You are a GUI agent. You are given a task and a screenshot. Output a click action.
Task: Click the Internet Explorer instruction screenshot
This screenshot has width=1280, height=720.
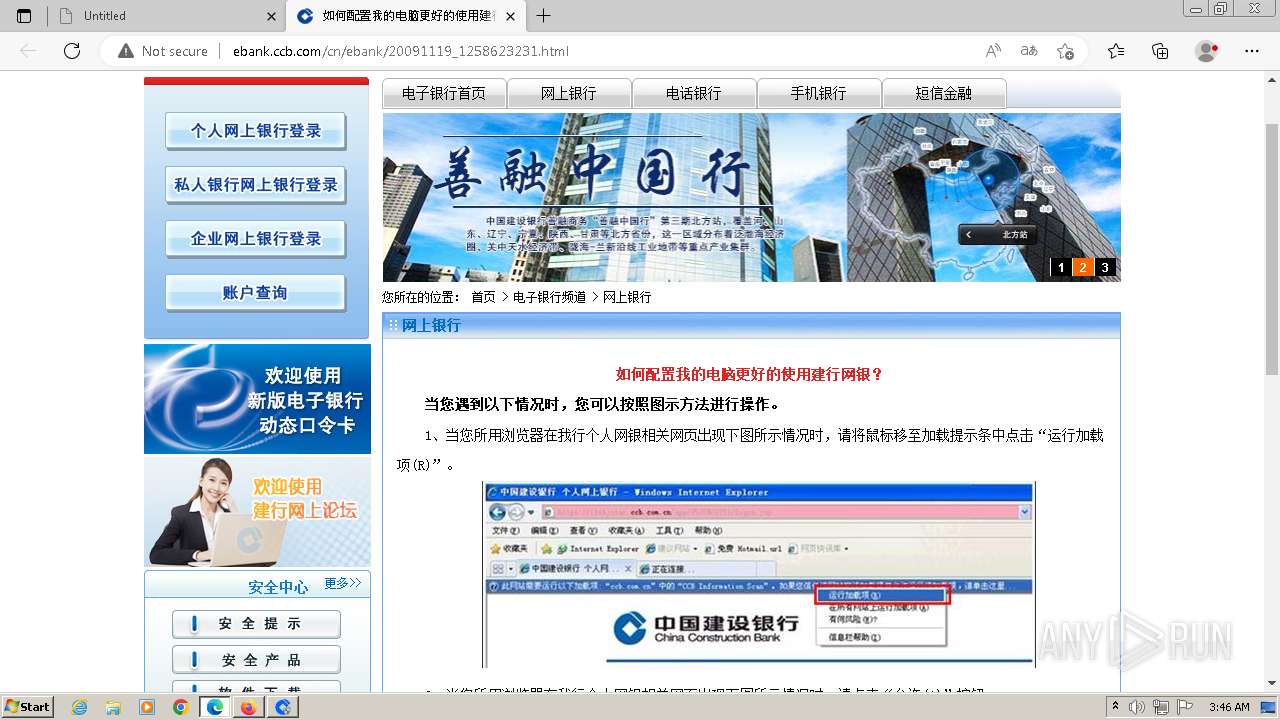click(x=759, y=574)
